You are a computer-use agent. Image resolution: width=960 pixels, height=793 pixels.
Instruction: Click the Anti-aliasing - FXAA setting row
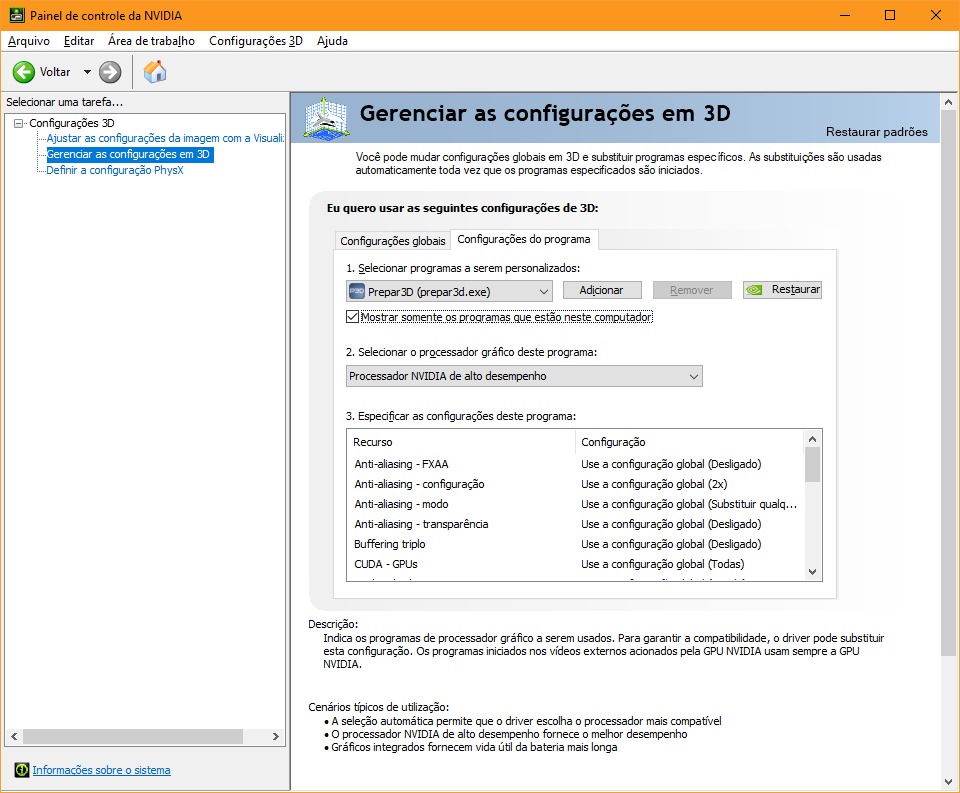click(x=575, y=464)
